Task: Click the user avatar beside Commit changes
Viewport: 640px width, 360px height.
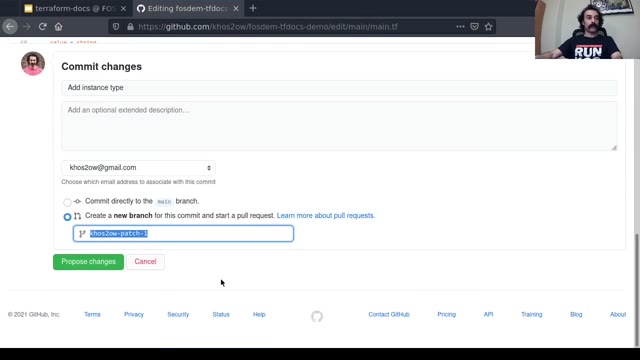Action: (33, 64)
